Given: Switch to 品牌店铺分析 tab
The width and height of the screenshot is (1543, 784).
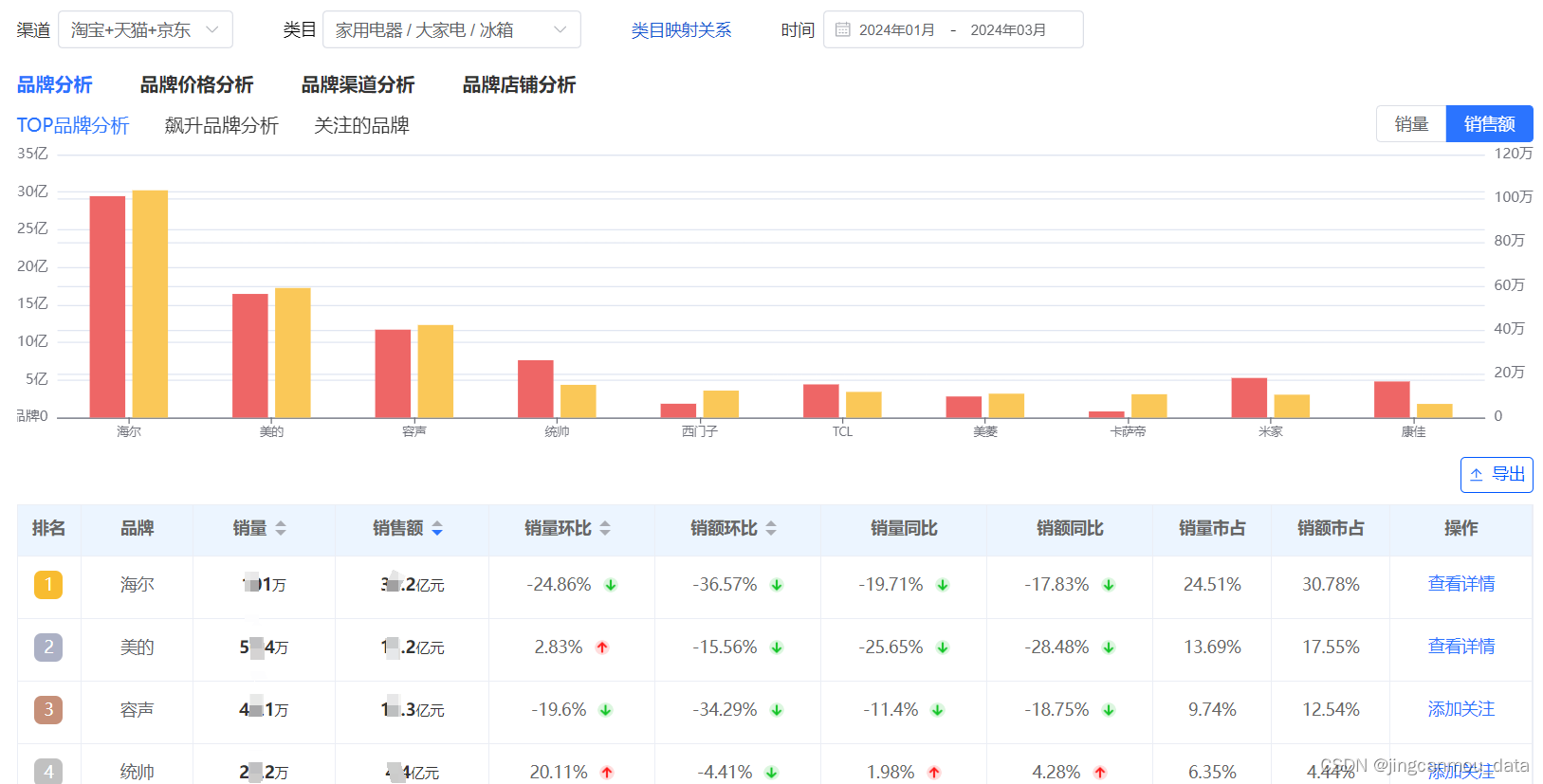Looking at the screenshot, I should click(x=519, y=84).
